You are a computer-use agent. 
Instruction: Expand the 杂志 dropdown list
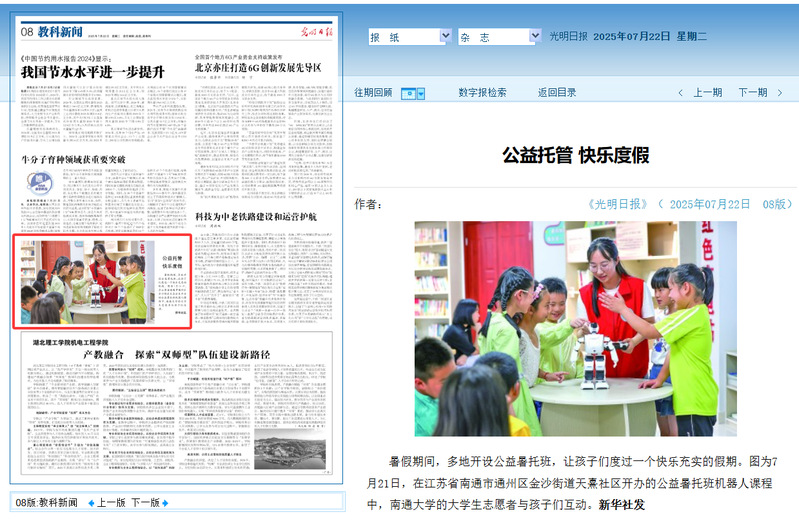coord(534,36)
